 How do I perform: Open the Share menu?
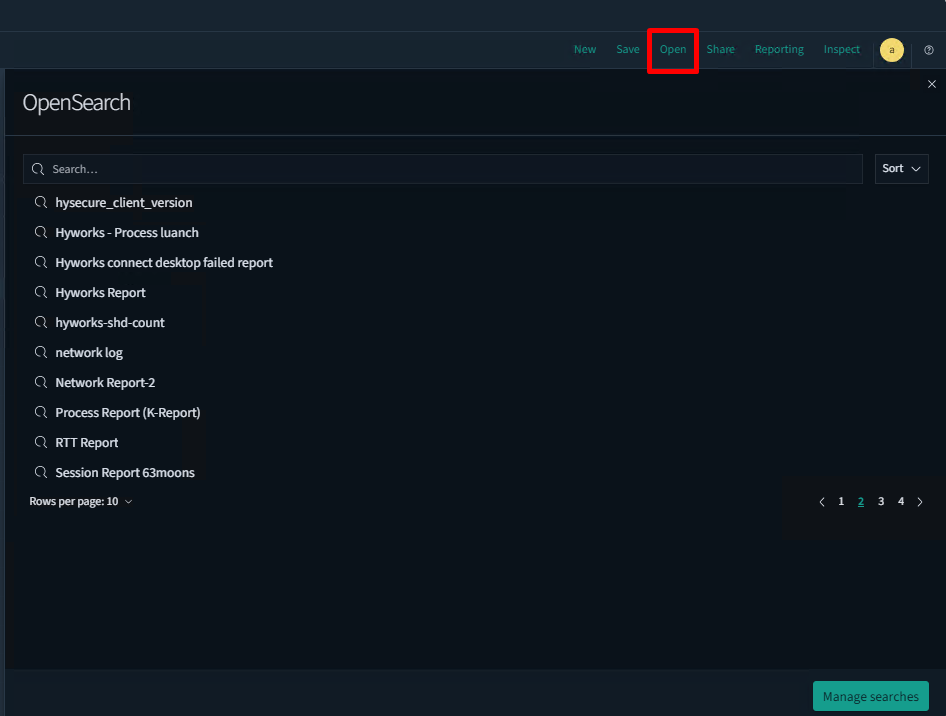[720, 50]
